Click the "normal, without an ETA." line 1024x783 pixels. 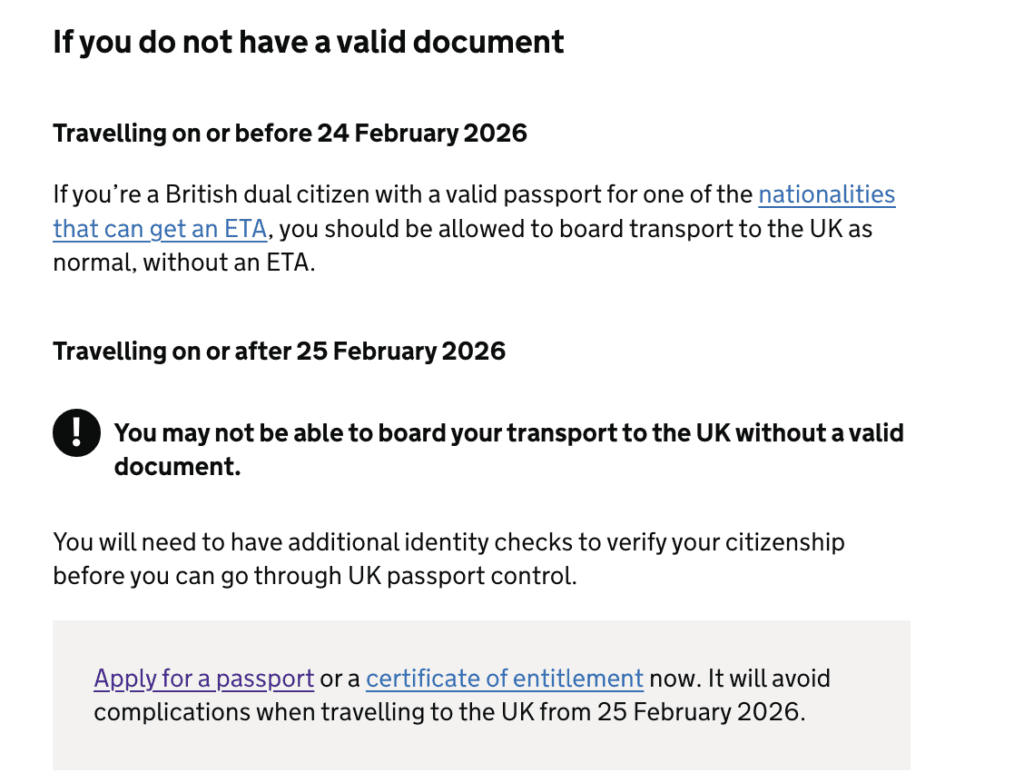[x=184, y=265]
